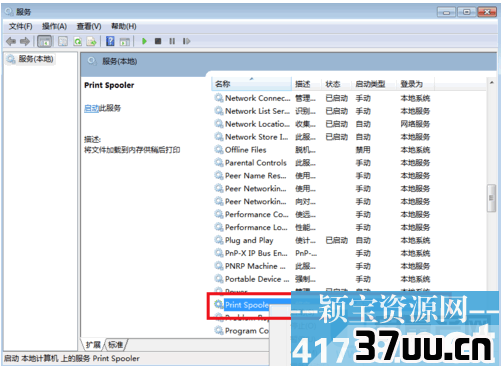This screenshot has width=504, height=371.
Task: Click the Refresh toolbar icon
Action: coord(78,41)
